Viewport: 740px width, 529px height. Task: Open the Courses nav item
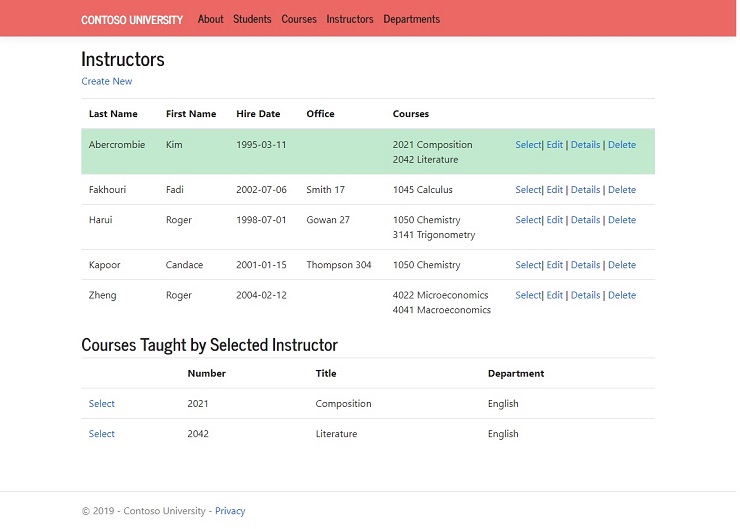(299, 19)
